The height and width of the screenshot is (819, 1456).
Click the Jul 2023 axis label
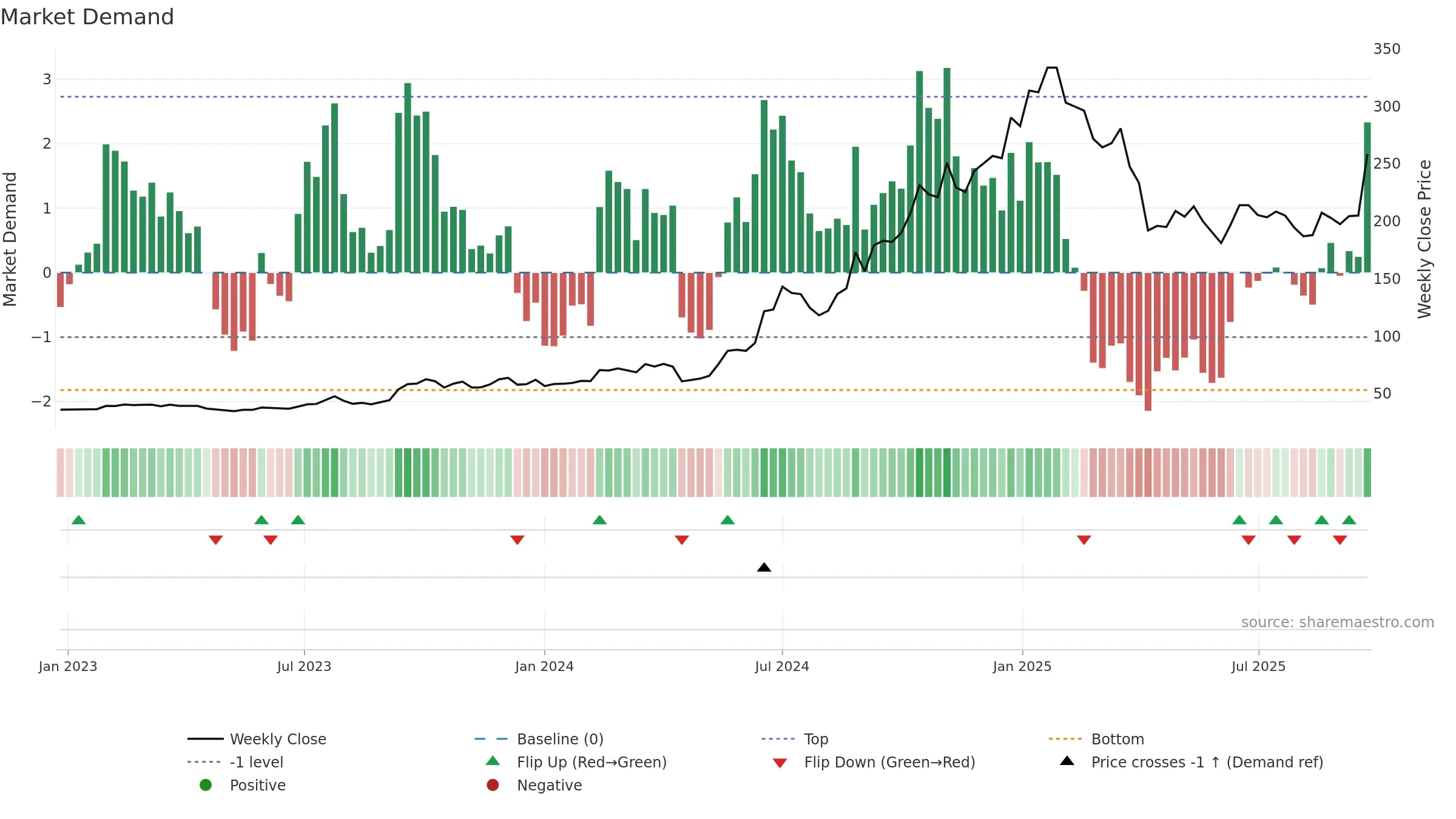pos(305,666)
